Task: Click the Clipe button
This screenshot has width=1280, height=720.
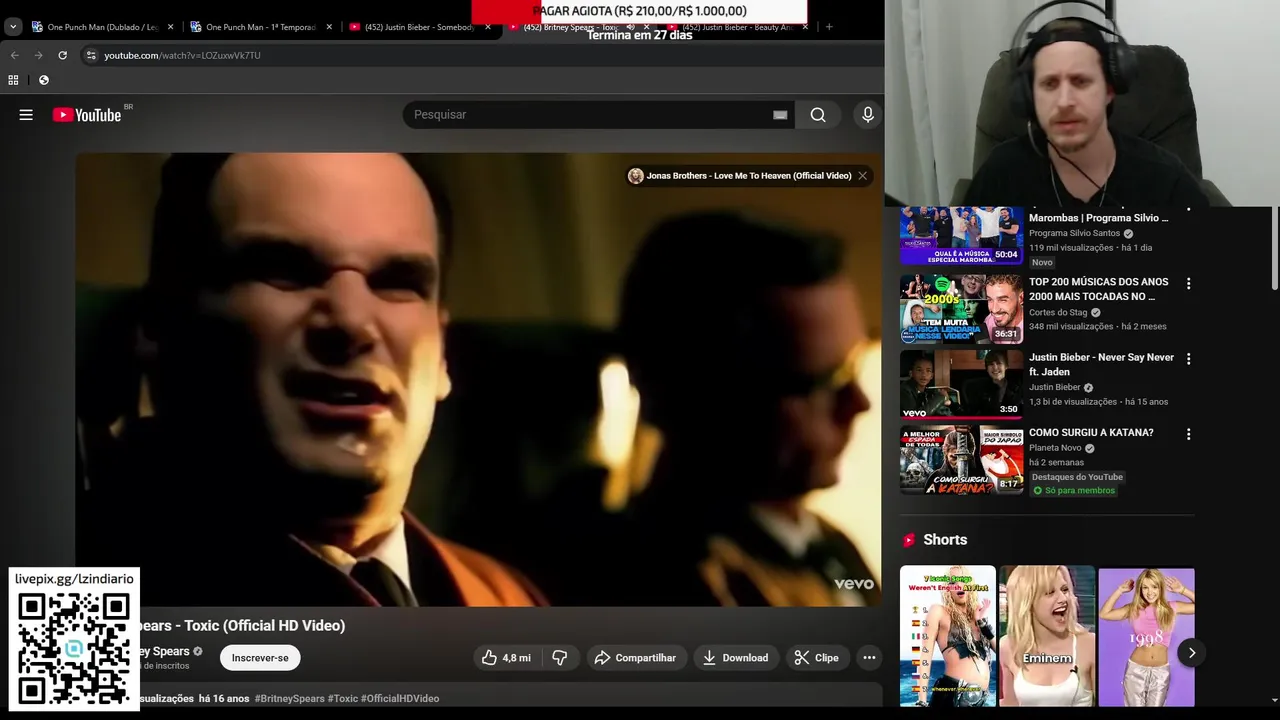Action: (x=817, y=658)
